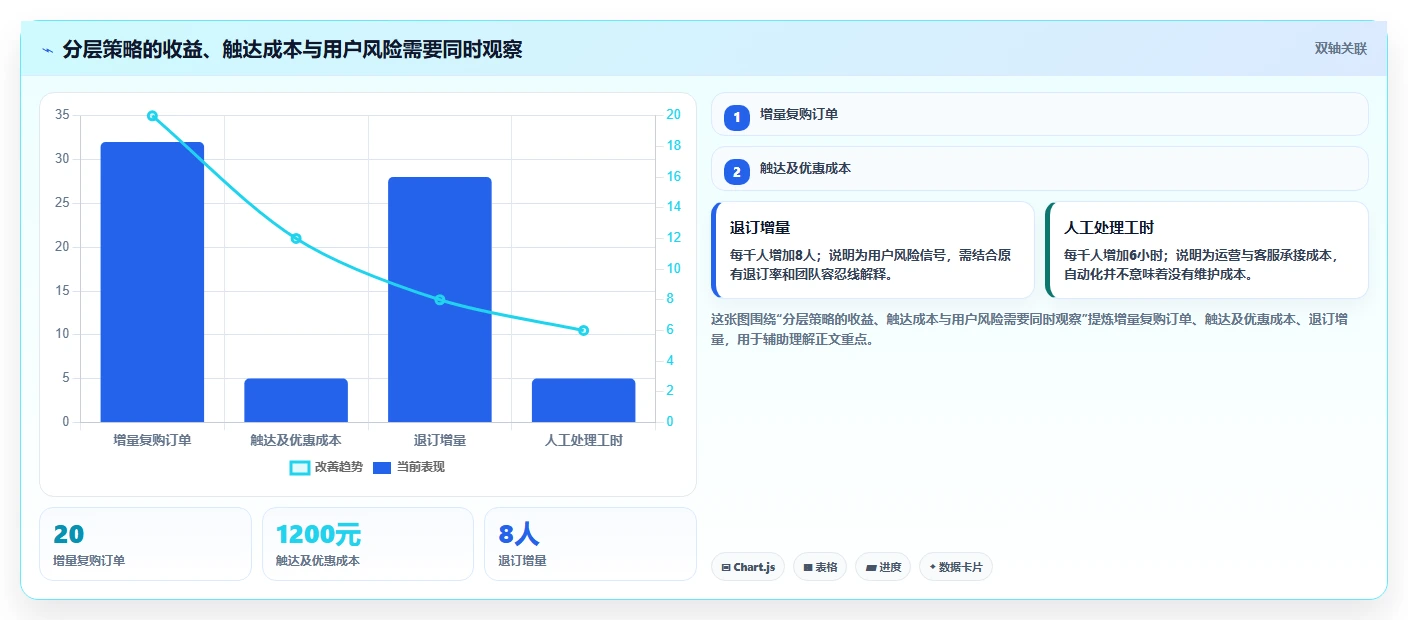Click the 人工处理工时 bar in chart
Viewport: 1408px width, 620px height.
click(583, 400)
